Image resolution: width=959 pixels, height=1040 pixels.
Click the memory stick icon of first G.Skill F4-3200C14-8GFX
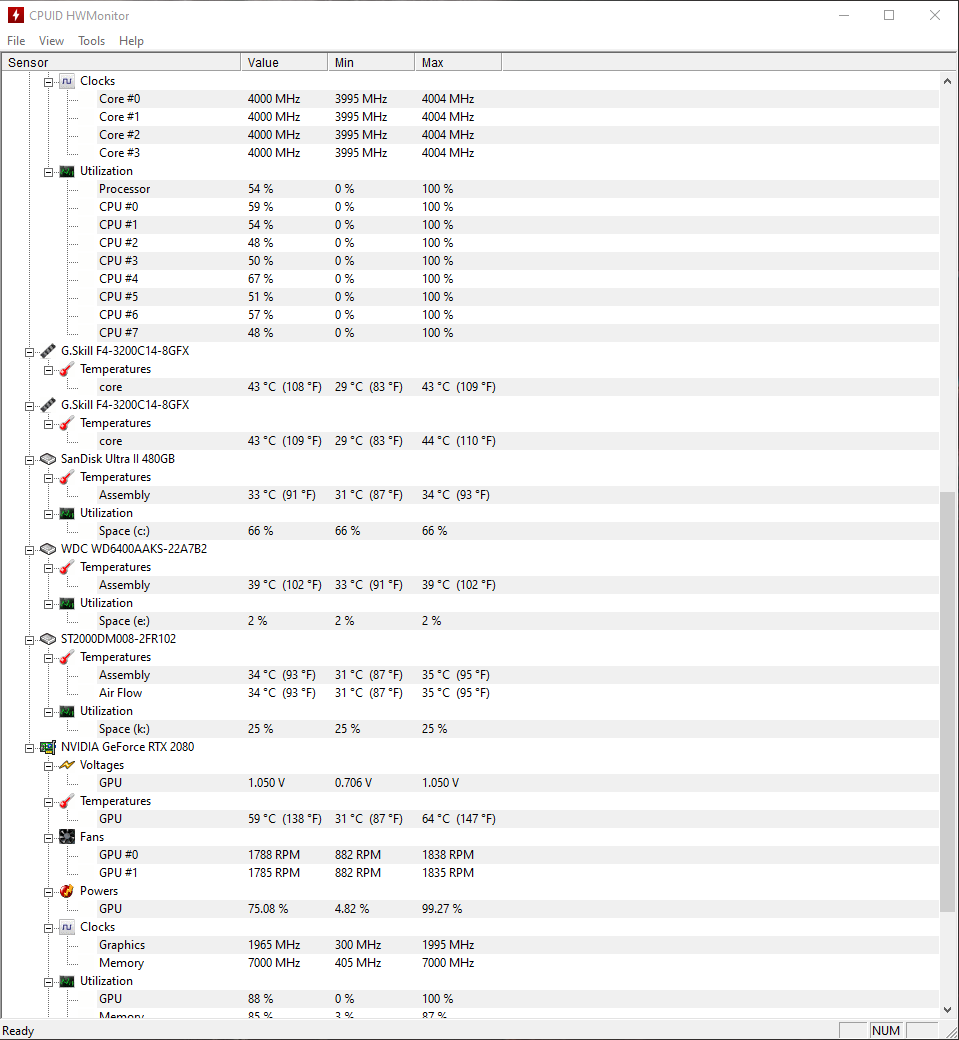click(x=48, y=351)
